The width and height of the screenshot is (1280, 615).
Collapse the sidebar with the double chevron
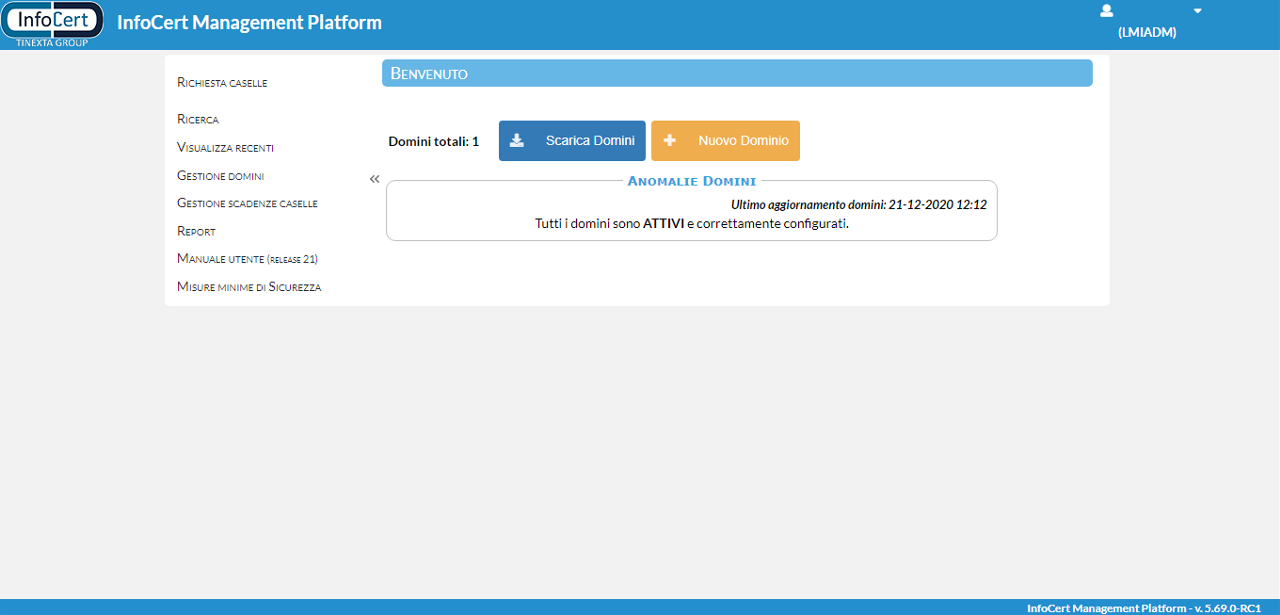point(375,179)
